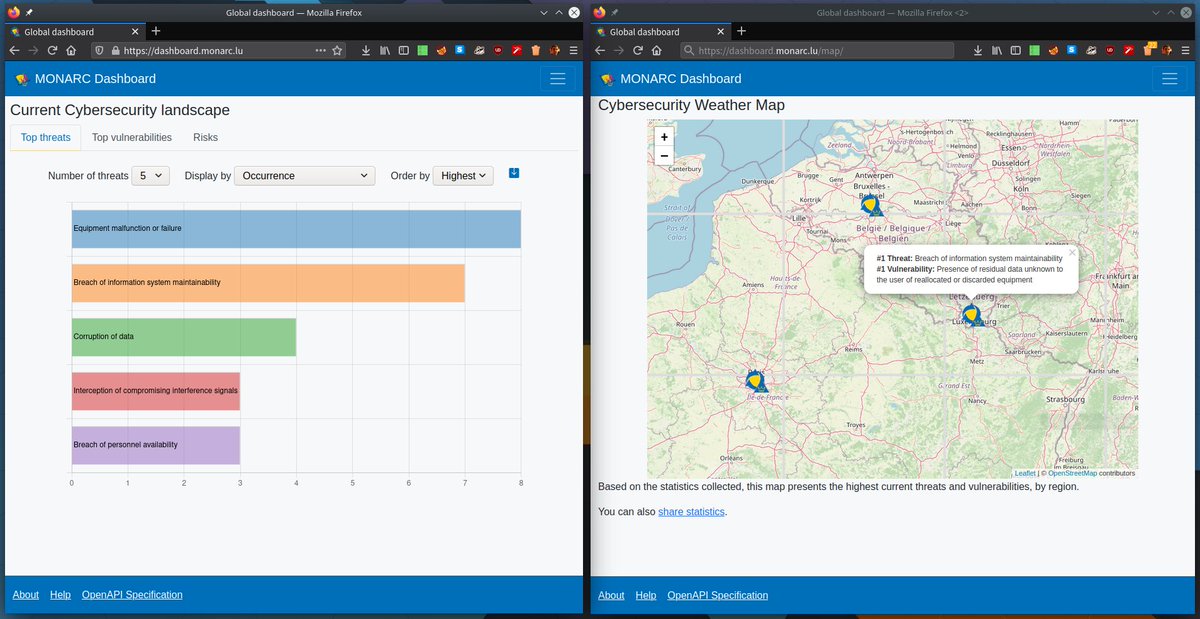Switch to the Top vulnerabilities tab

[132, 138]
